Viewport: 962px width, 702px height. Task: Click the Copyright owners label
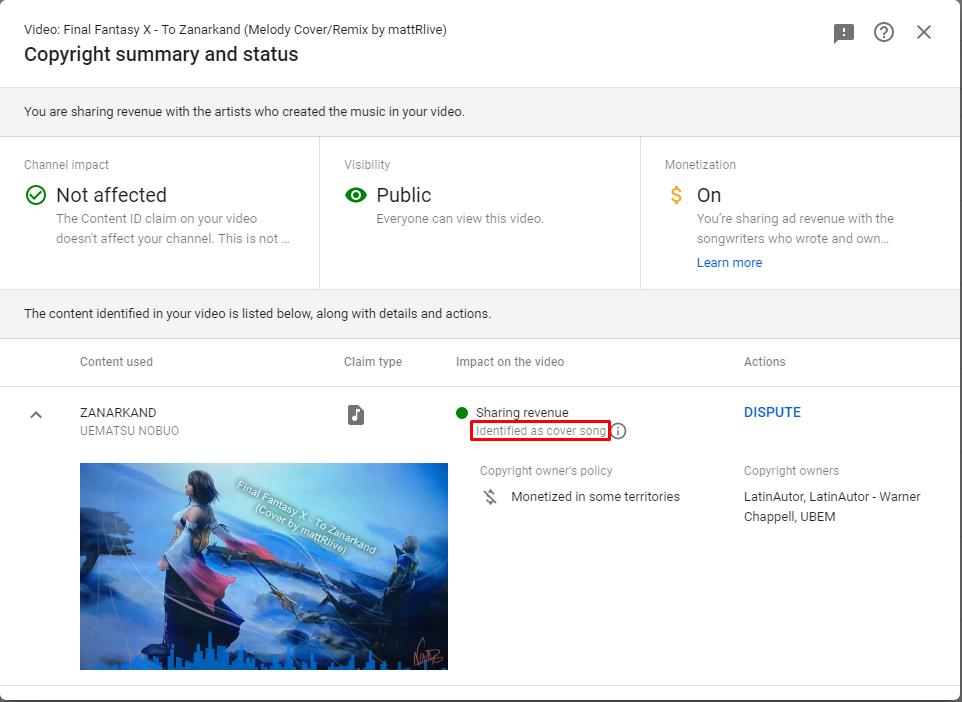791,471
